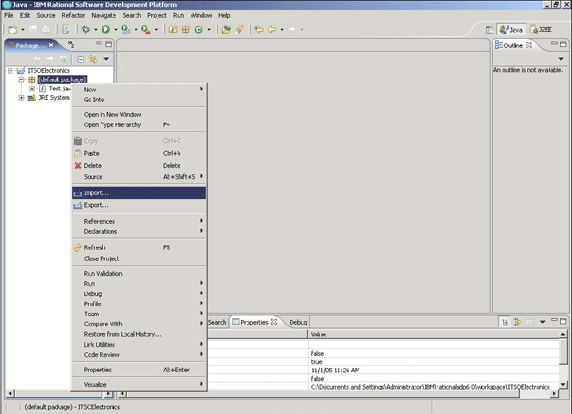Click the Last Edit Location arrow icon
The image size is (572, 414).
pyautogui.click(x=259, y=30)
